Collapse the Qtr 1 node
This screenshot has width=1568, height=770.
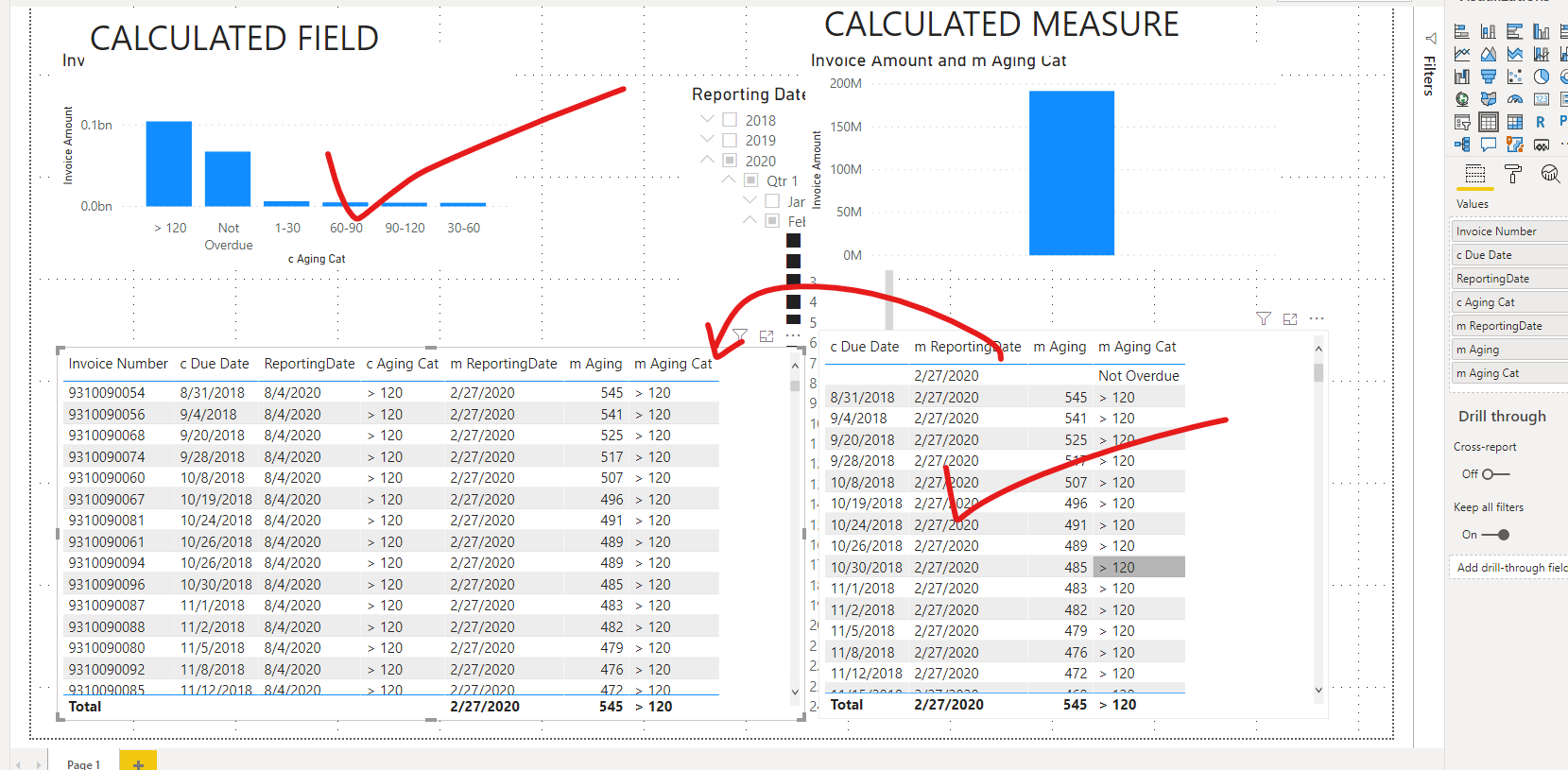pos(729,180)
